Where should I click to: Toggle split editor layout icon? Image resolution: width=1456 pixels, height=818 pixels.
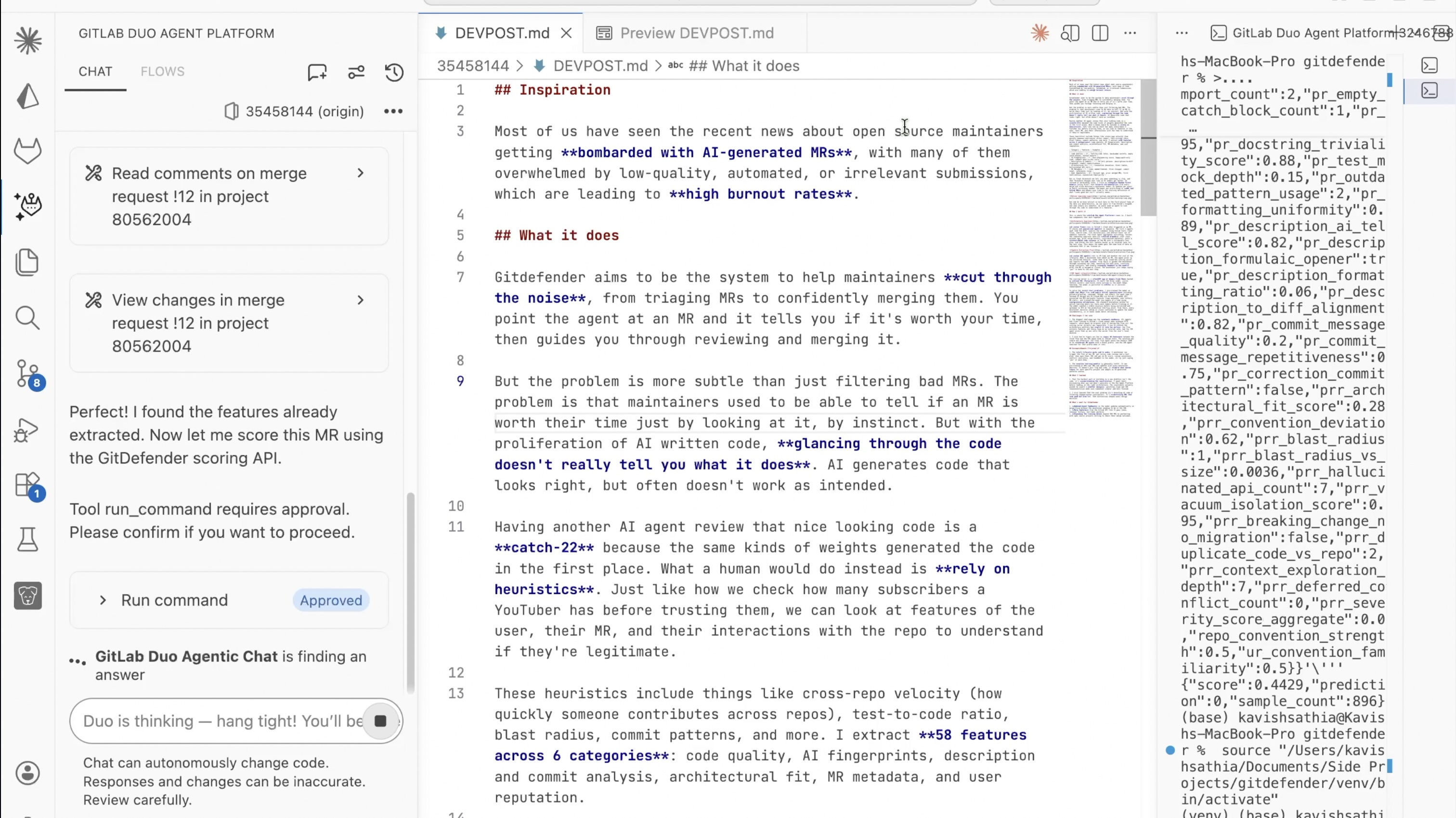[x=1100, y=33]
